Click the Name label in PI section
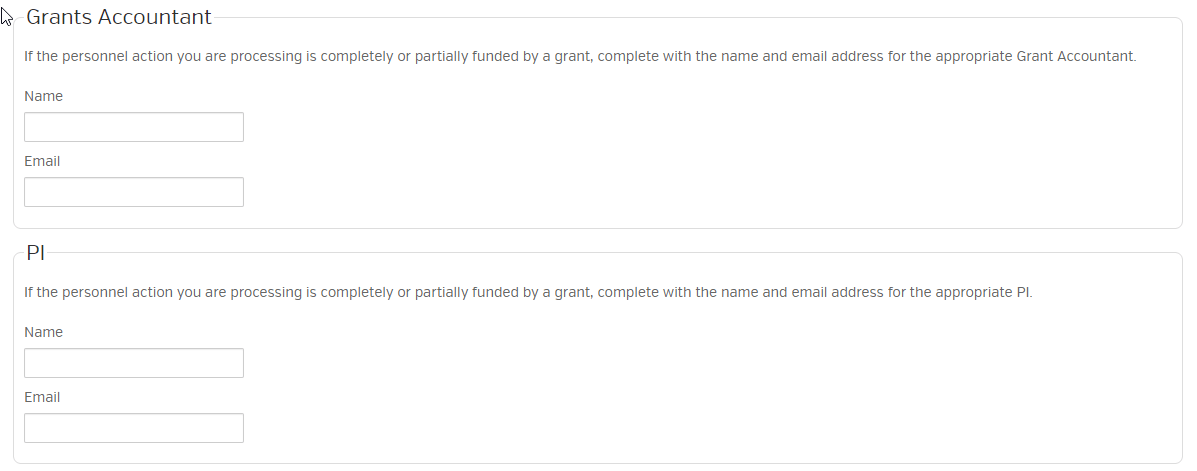Viewport: 1197px width, 471px height. point(43,332)
